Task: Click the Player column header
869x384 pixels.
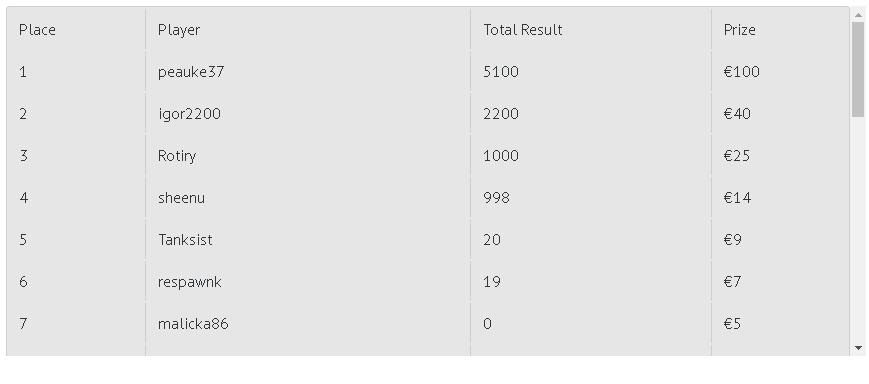Action: 178,30
